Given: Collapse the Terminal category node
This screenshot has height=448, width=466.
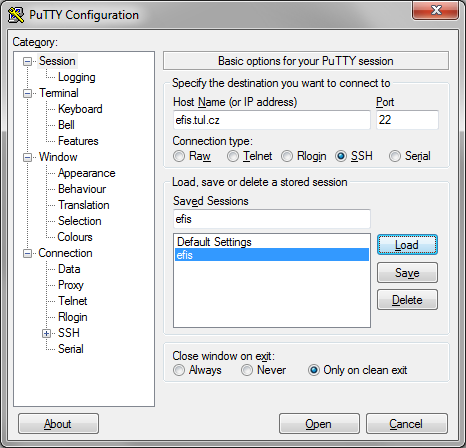Looking at the screenshot, I should [27, 93].
